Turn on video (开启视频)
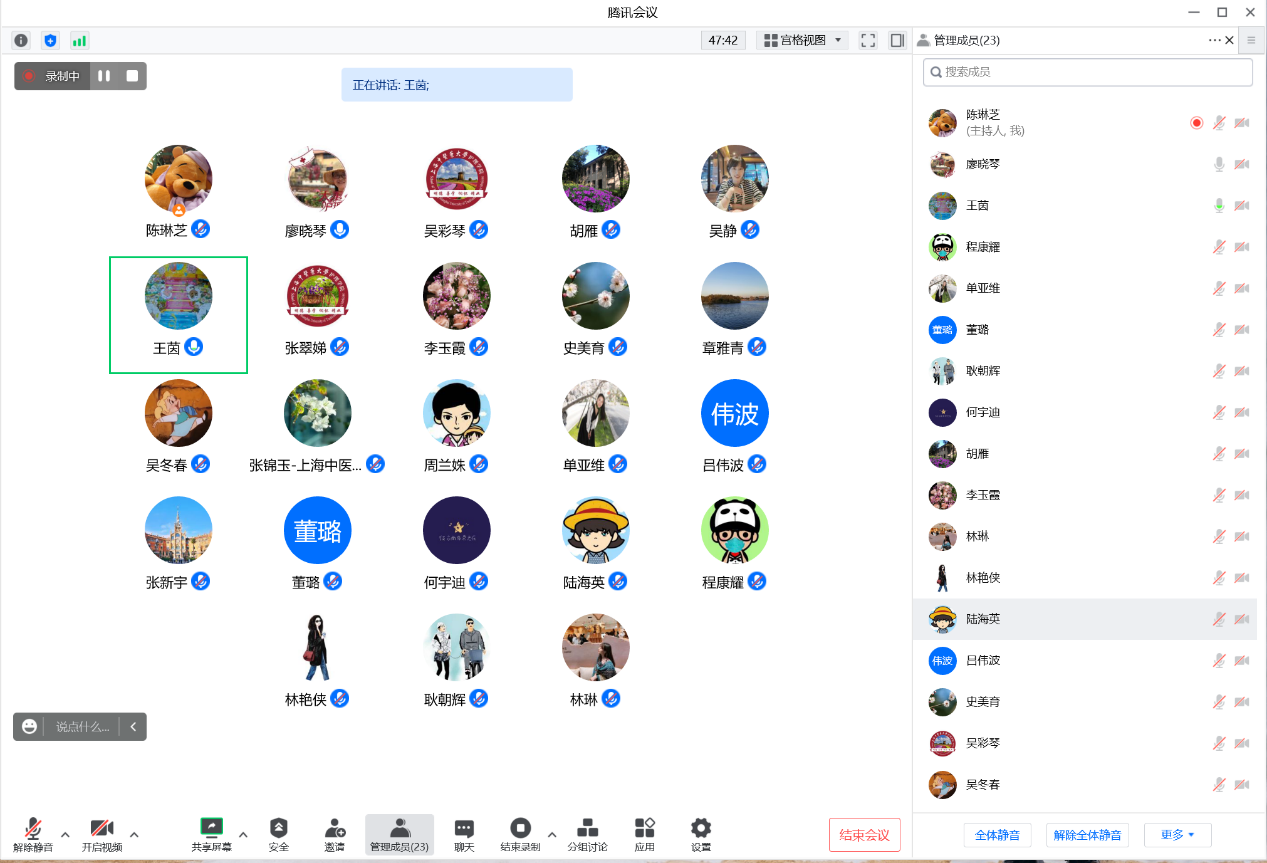 (101, 835)
